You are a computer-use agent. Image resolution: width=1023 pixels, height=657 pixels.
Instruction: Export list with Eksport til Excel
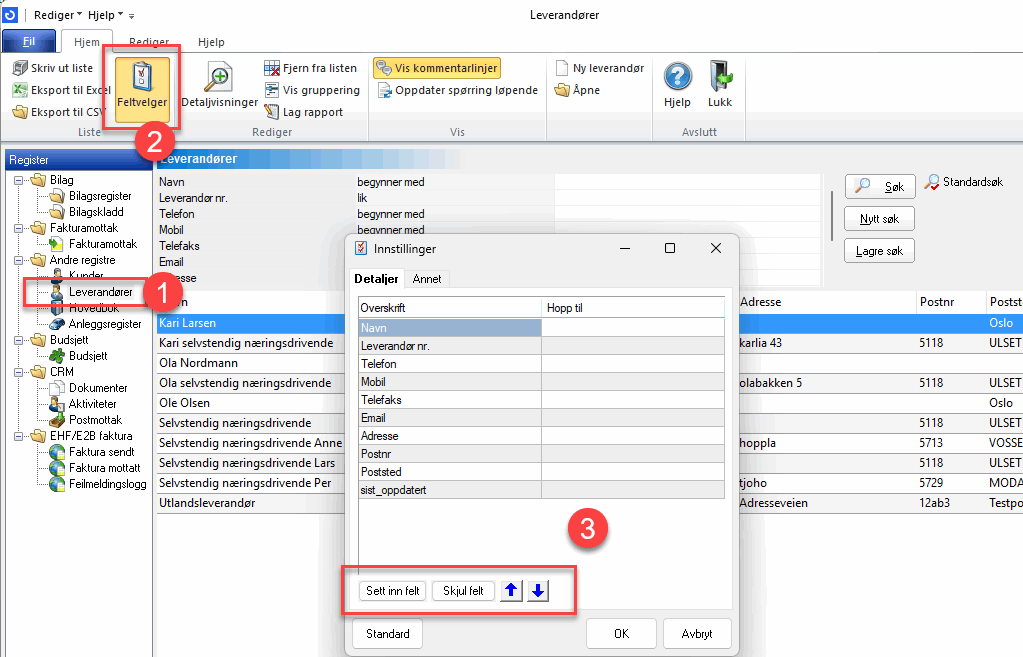tap(61, 90)
